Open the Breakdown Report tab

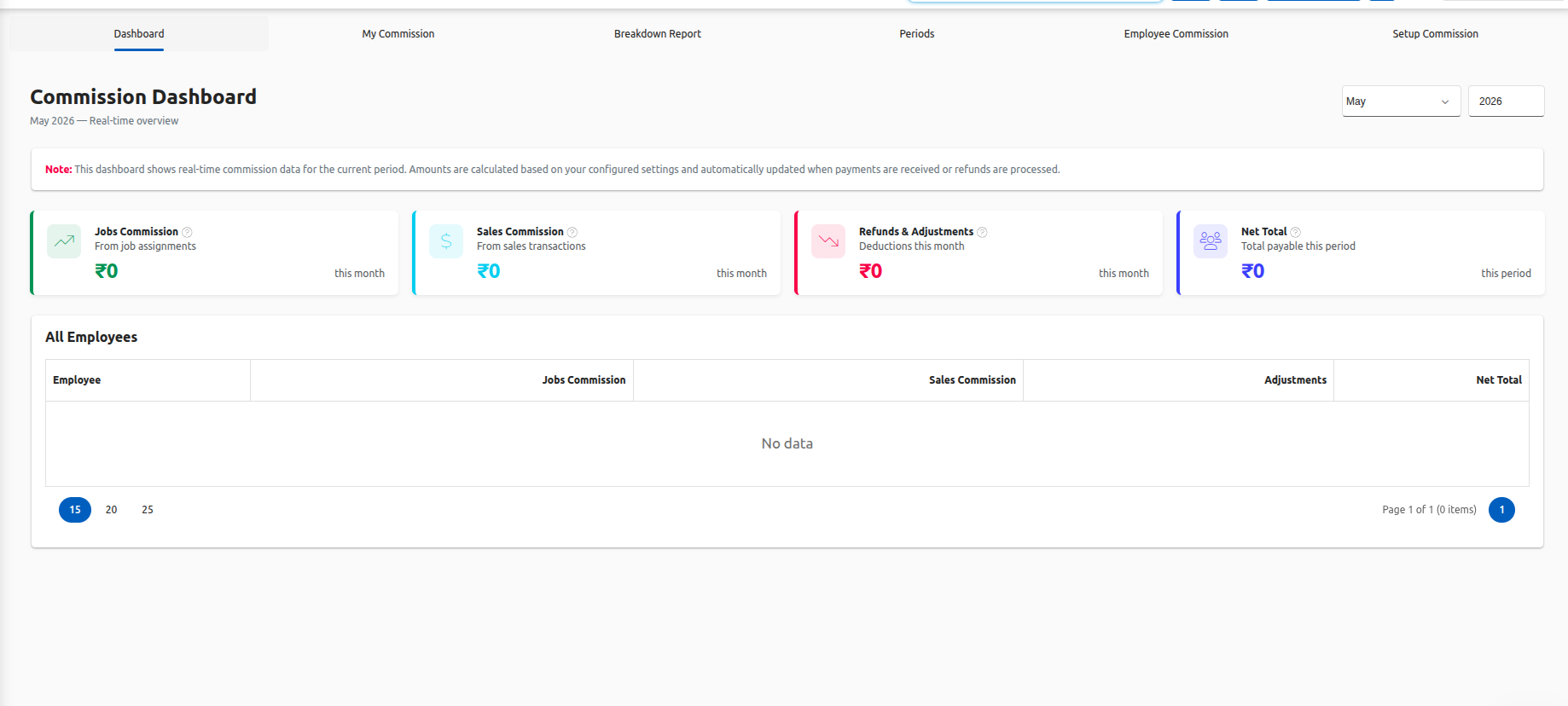click(658, 34)
